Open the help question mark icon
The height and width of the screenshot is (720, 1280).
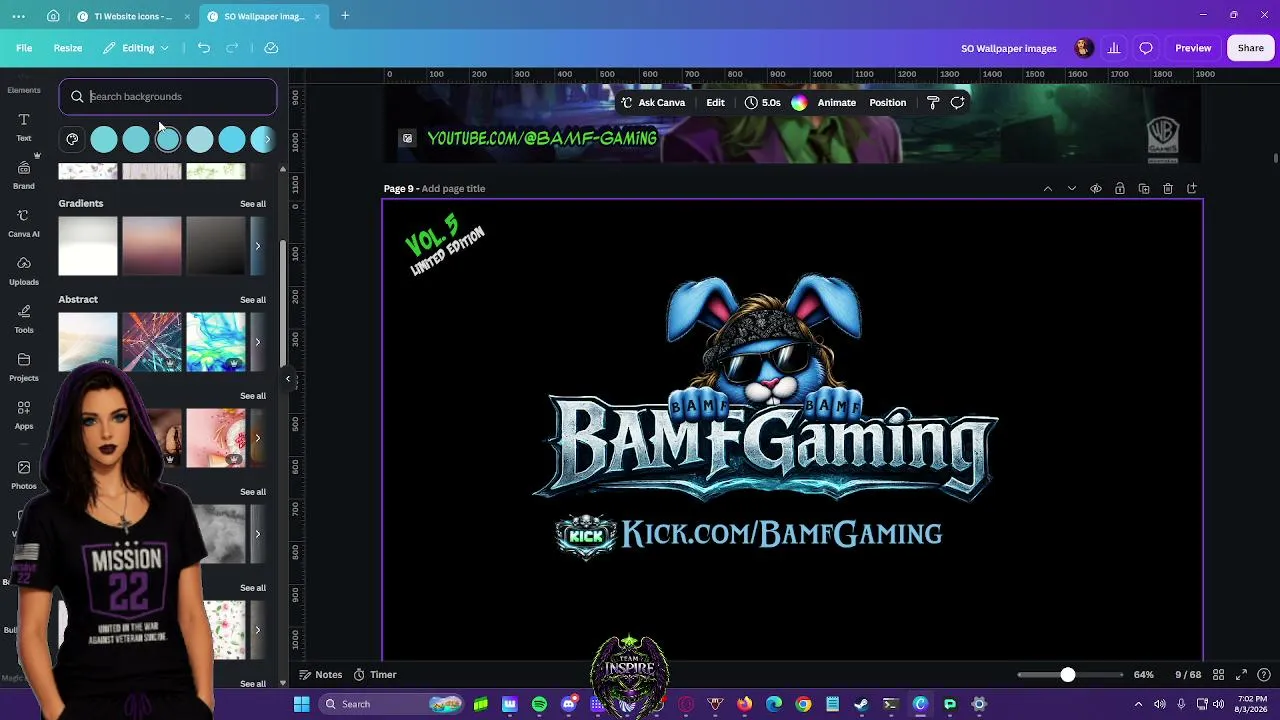(x=1264, y=675)
